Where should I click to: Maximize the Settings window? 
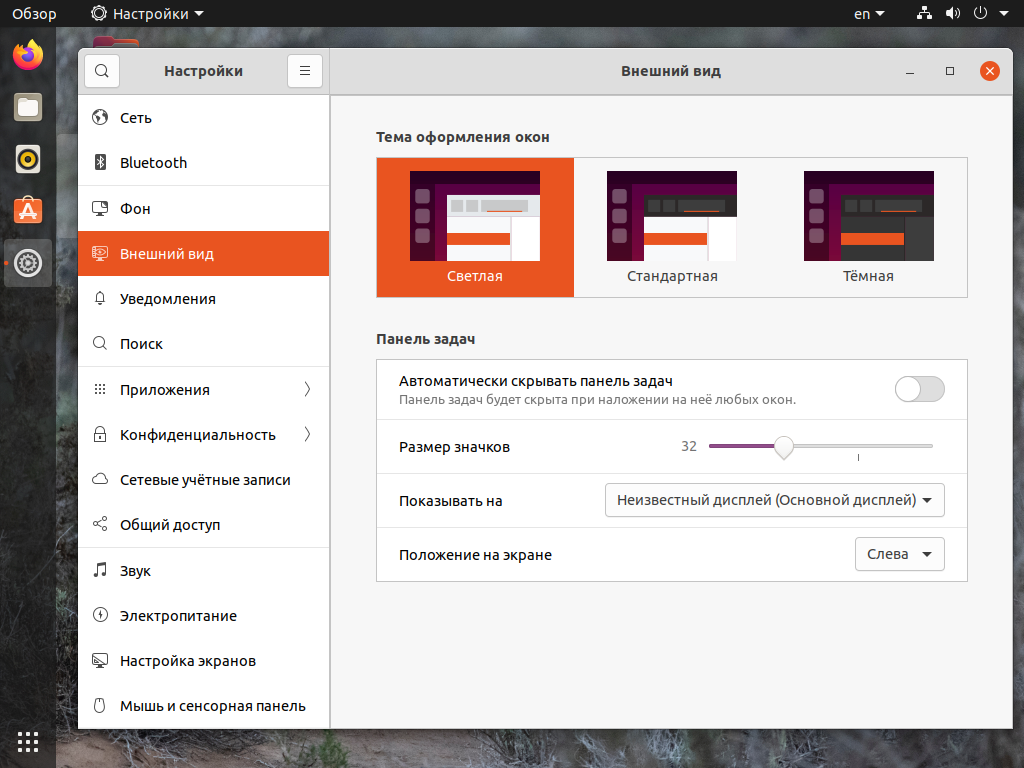950,71
